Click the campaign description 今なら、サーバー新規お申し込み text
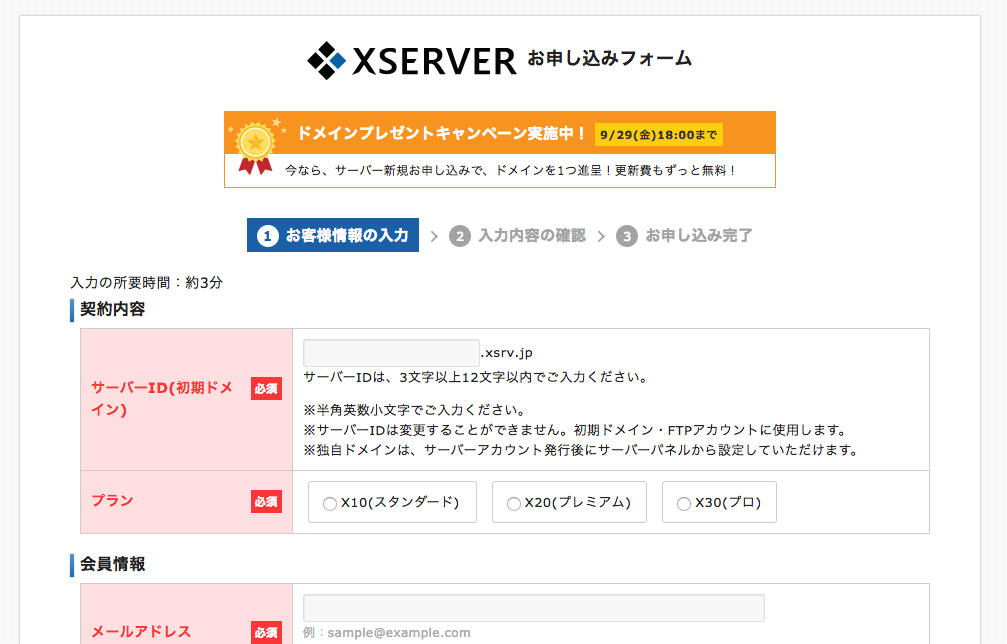Image resolution: width=1007 pixels, height=644 pixels. 511,170
